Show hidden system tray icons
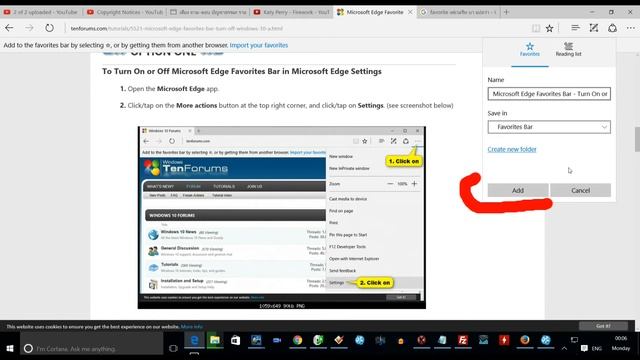This screenshot has width=640, height=360. tap(564, 348)
